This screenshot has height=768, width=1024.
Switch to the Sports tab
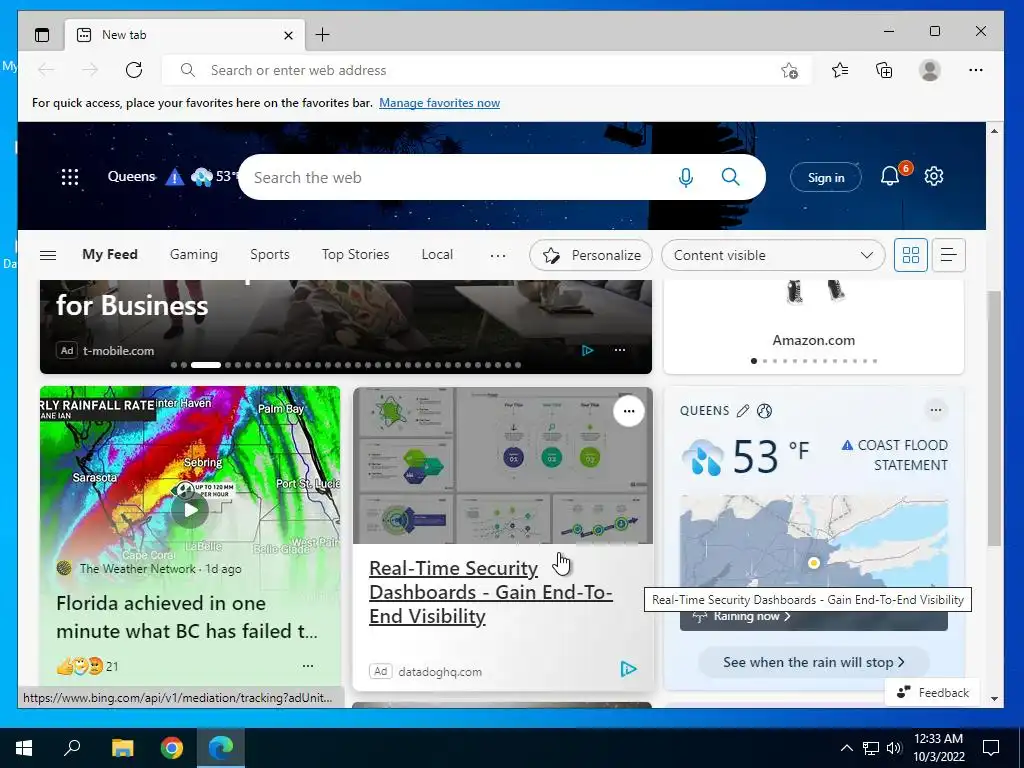coord(270,255)
